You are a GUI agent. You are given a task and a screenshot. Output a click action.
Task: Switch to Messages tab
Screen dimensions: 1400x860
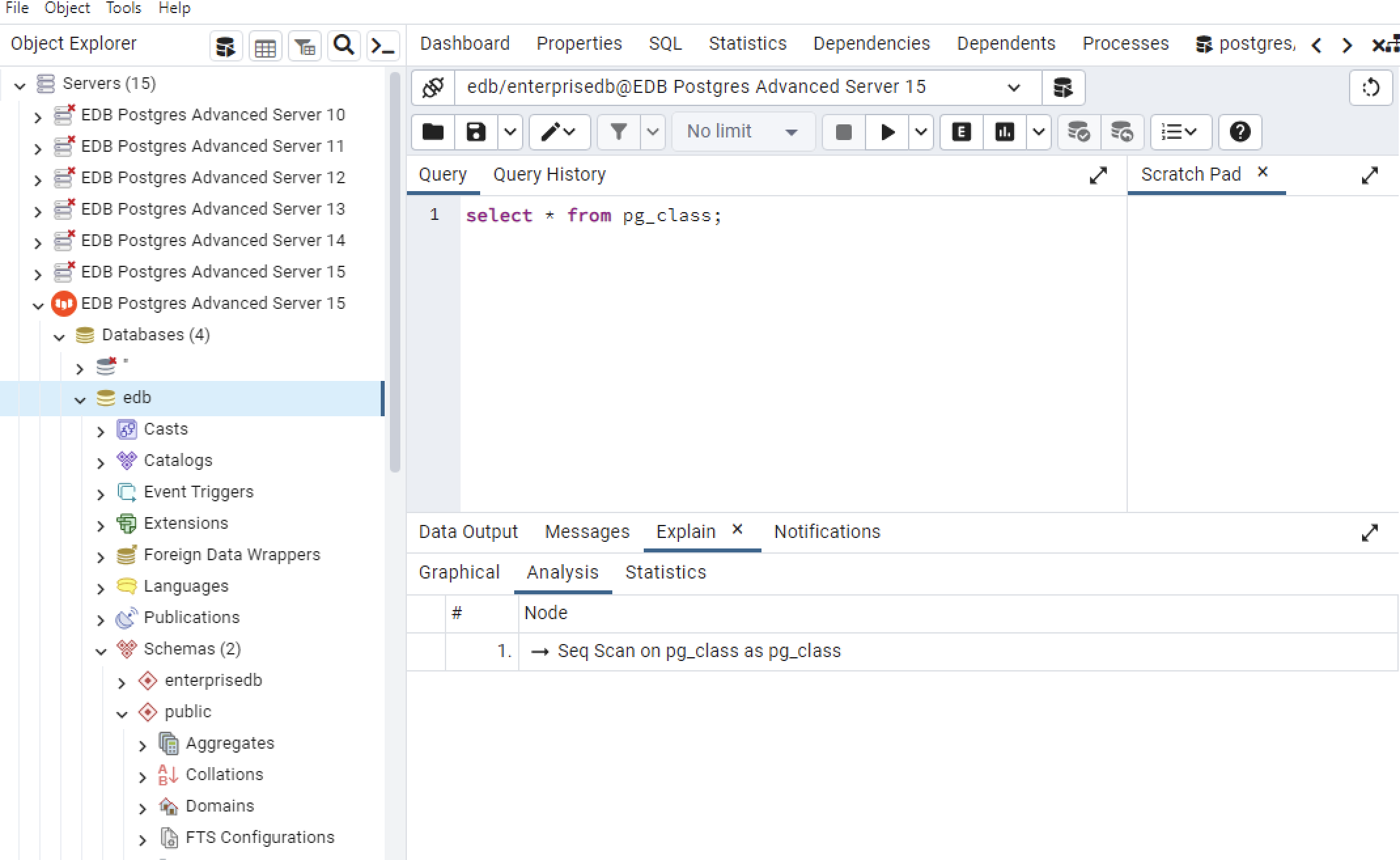click(x=587, y=532)
